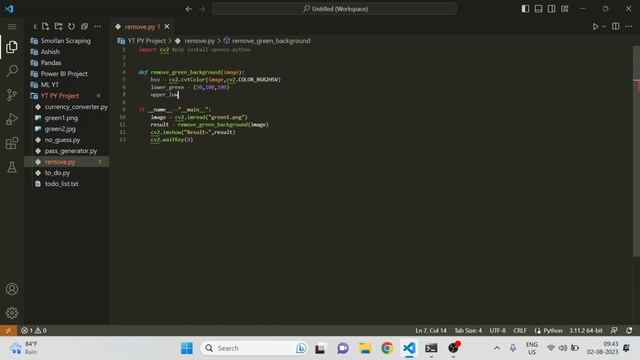Refresh the explorer tree
The height and width of the screenshot is (360, 640).
[71, 27]
